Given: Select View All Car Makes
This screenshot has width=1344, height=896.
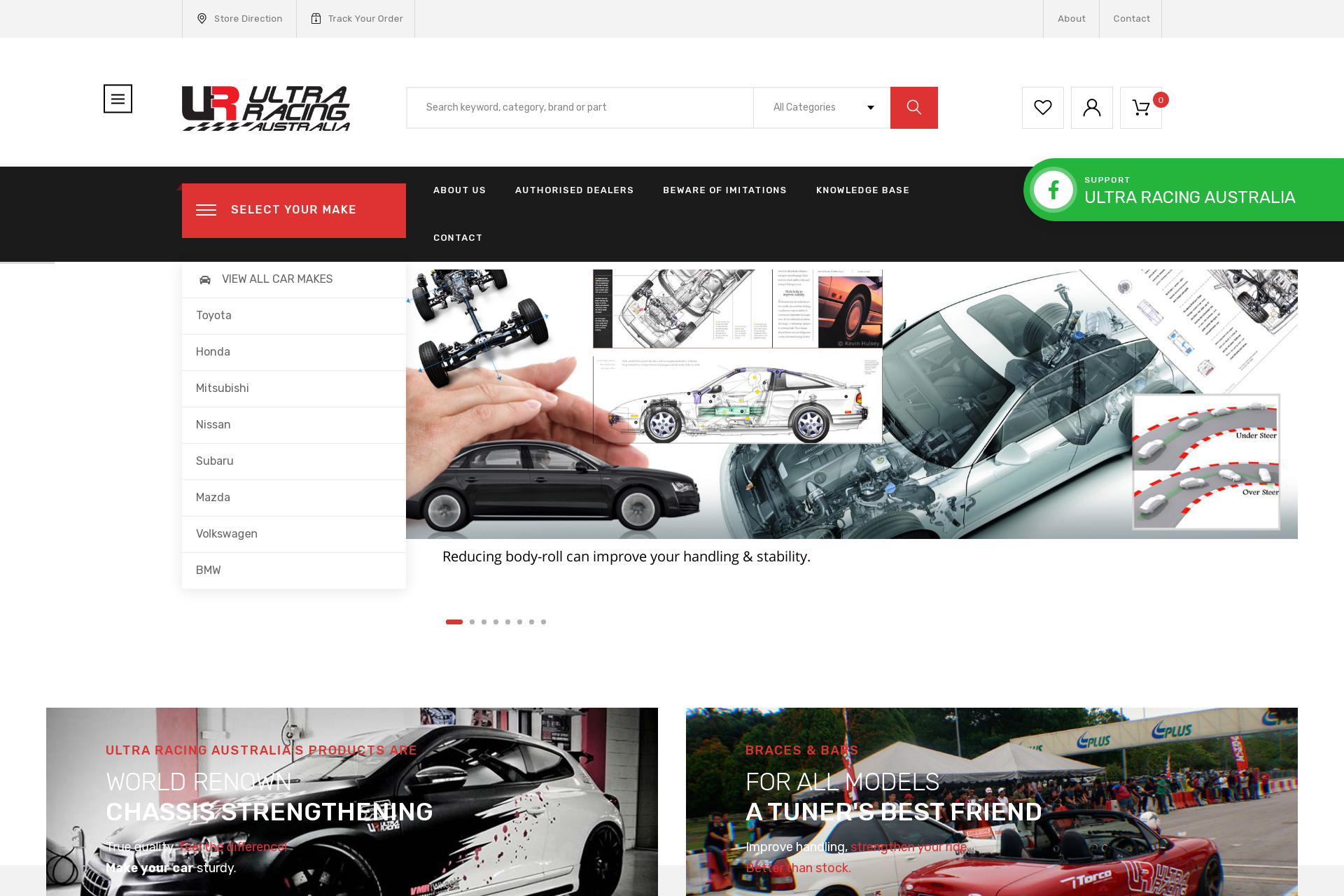Looking at the screenshot, I should tap(294, 279).
